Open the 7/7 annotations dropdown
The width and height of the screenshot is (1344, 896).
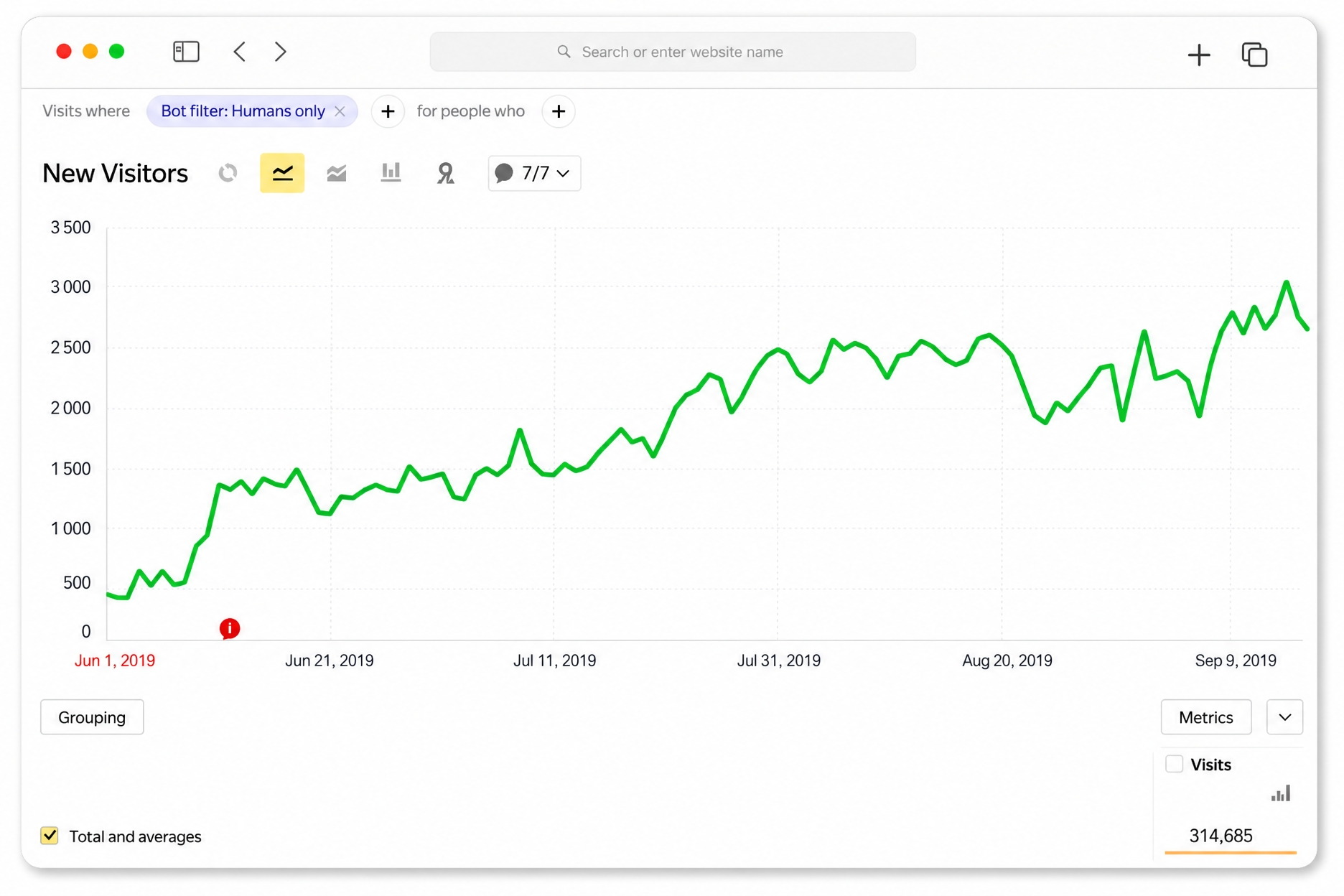coord(534,173)
